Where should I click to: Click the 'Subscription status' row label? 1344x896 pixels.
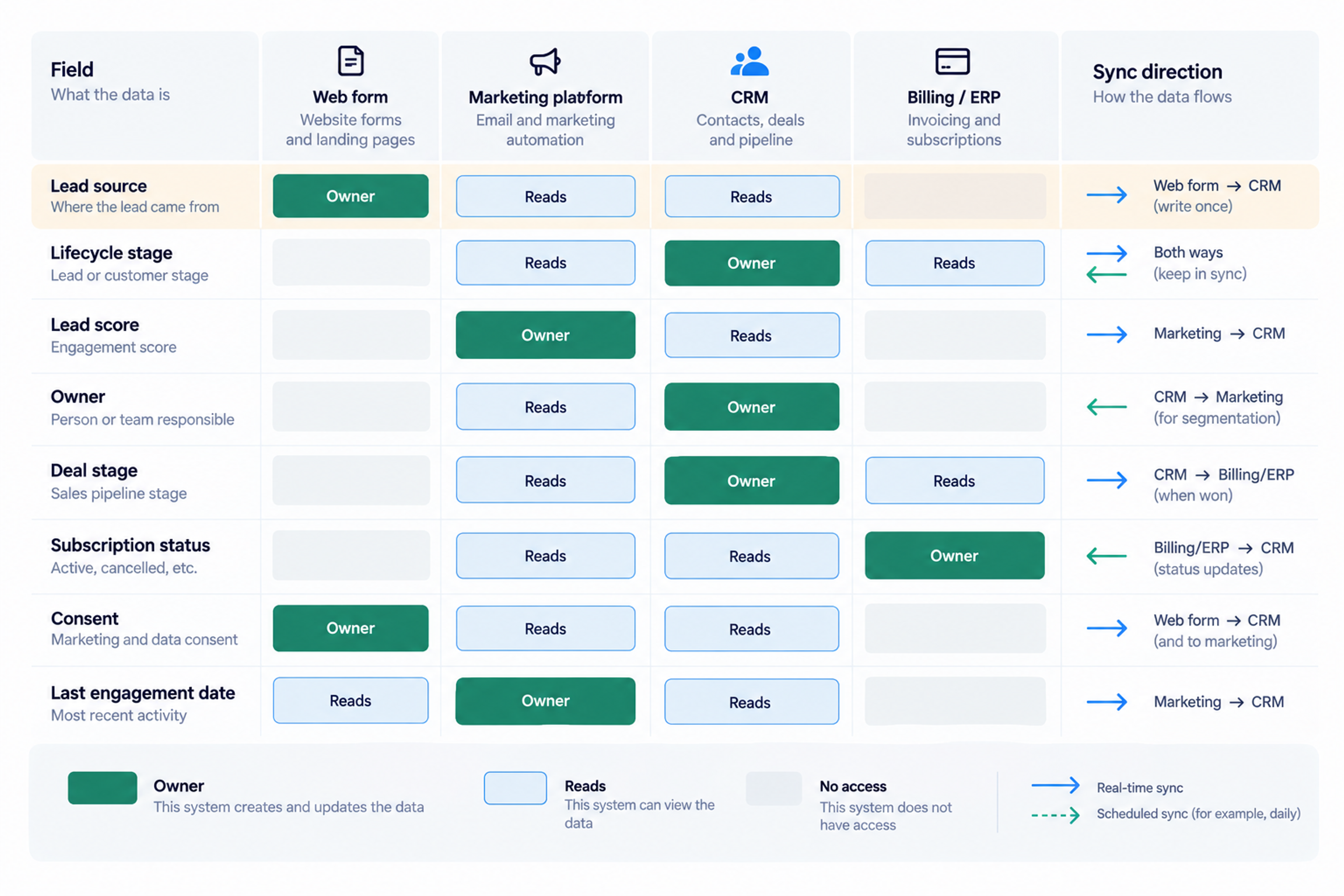point(130,546)
